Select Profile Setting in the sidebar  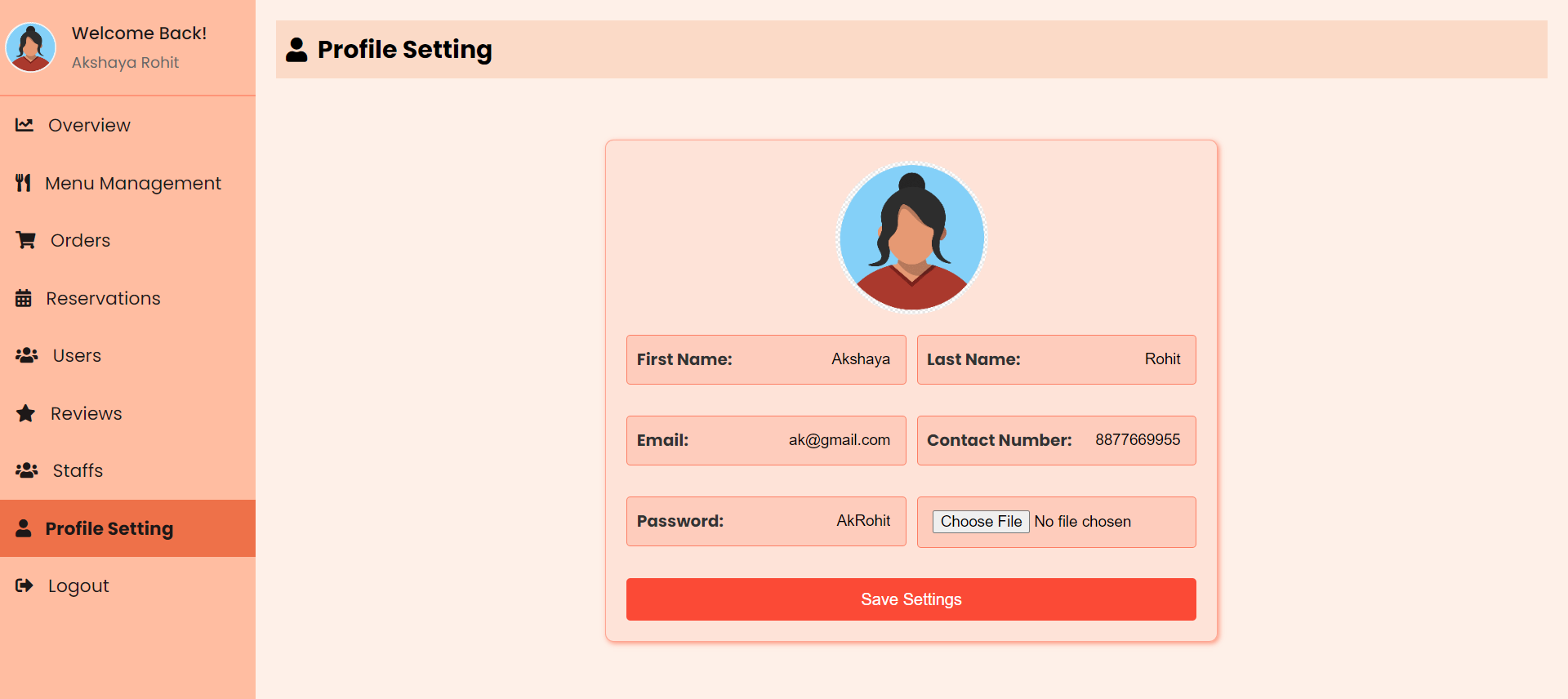coord(127,528)
